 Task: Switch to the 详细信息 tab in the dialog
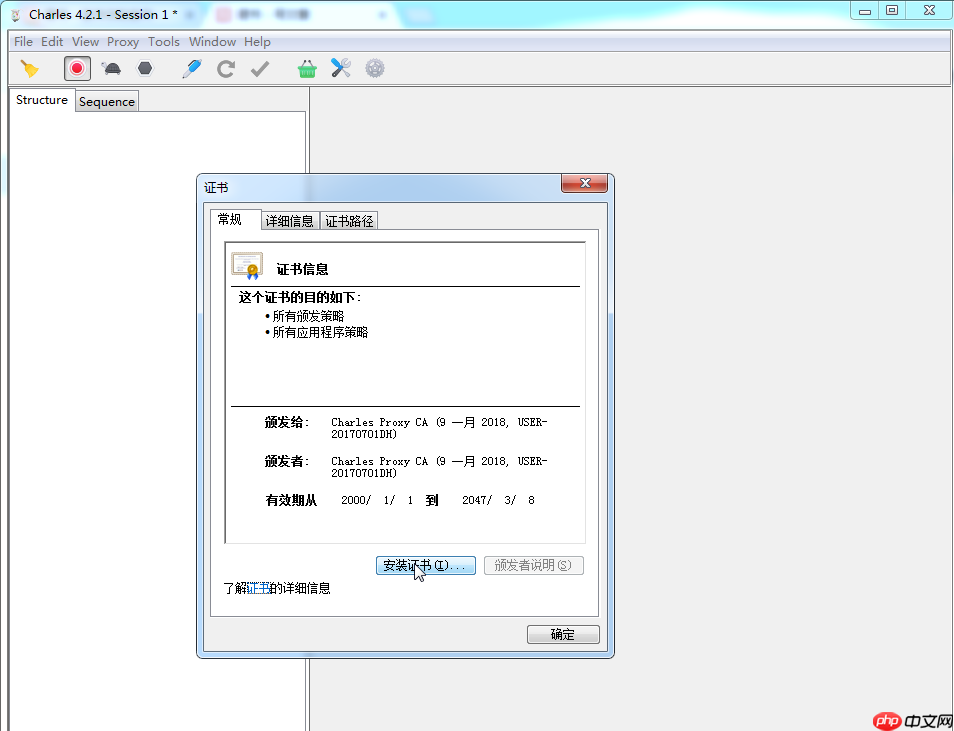[289, 220]
